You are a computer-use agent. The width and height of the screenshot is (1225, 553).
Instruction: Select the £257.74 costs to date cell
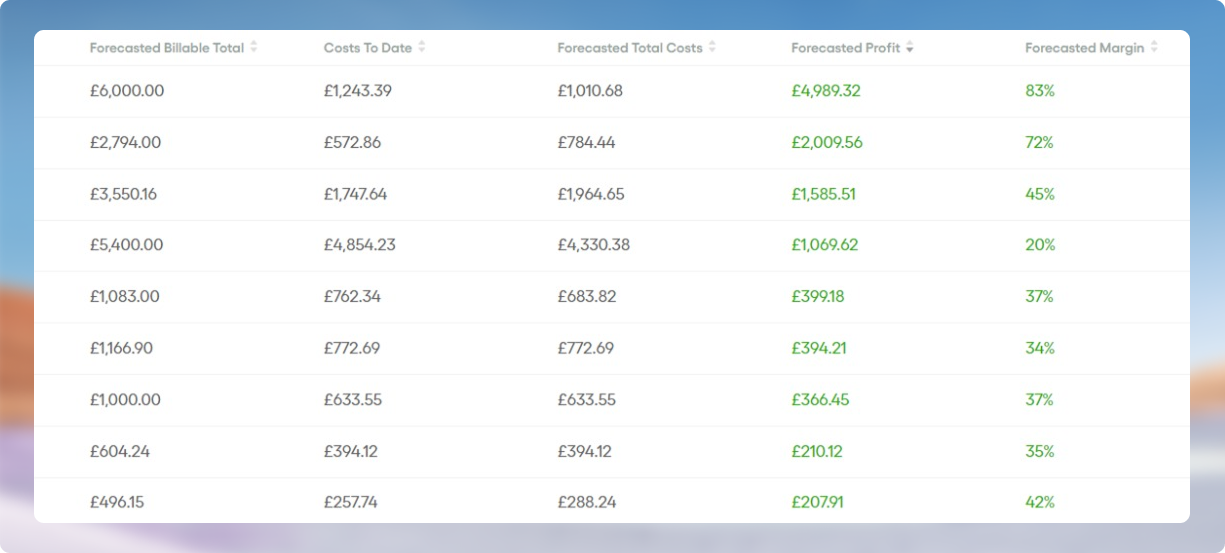(351, 502)
